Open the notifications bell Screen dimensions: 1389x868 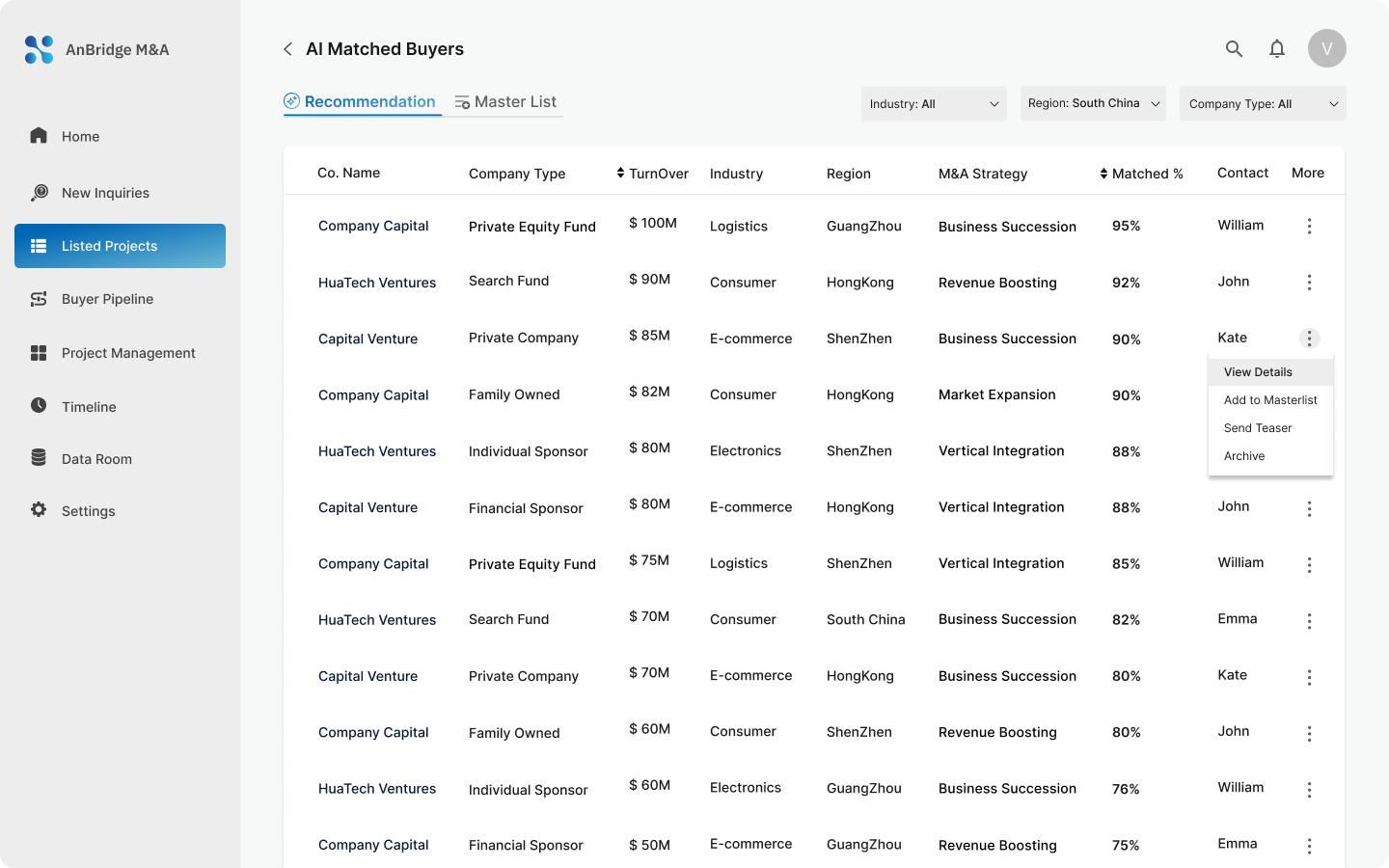point(1277,48)
